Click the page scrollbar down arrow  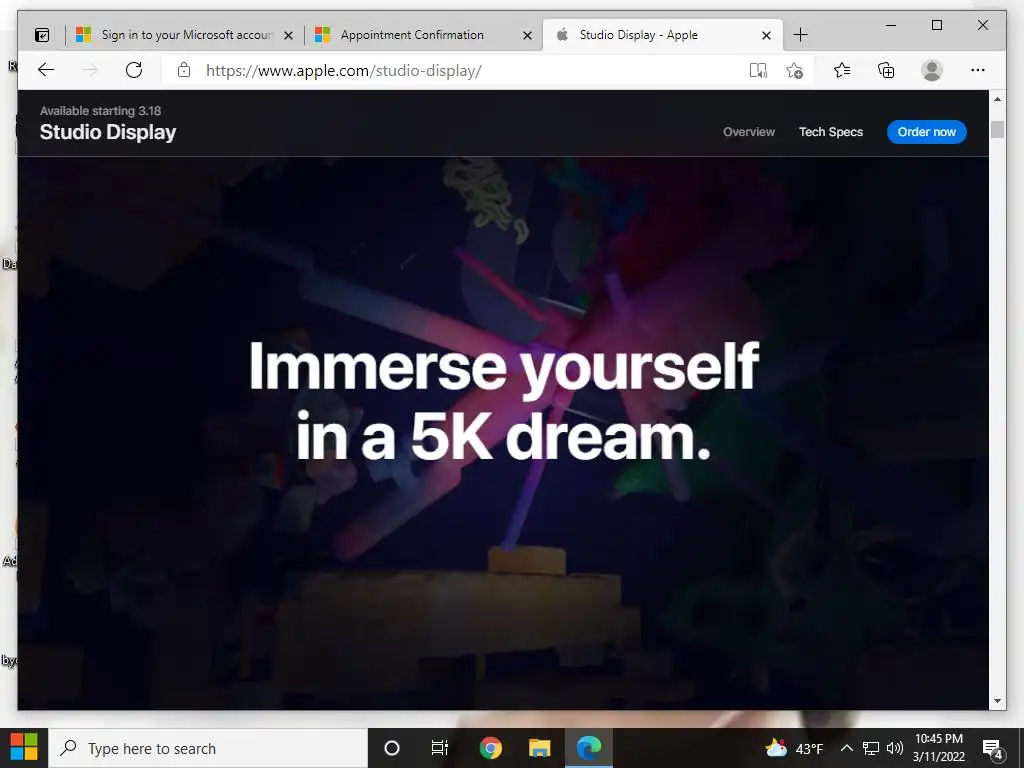(x=997, y=701)
